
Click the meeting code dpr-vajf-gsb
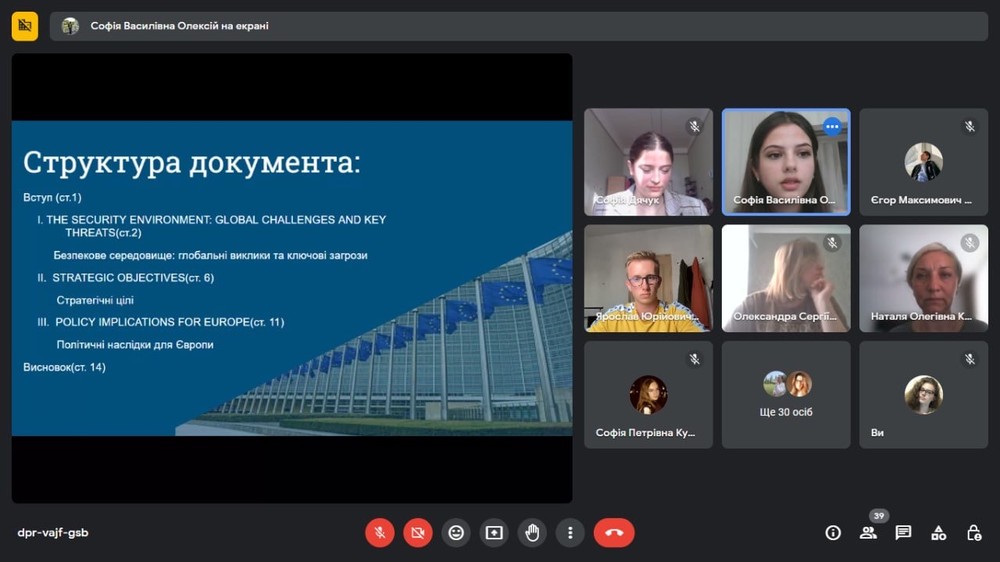(53, 533)
